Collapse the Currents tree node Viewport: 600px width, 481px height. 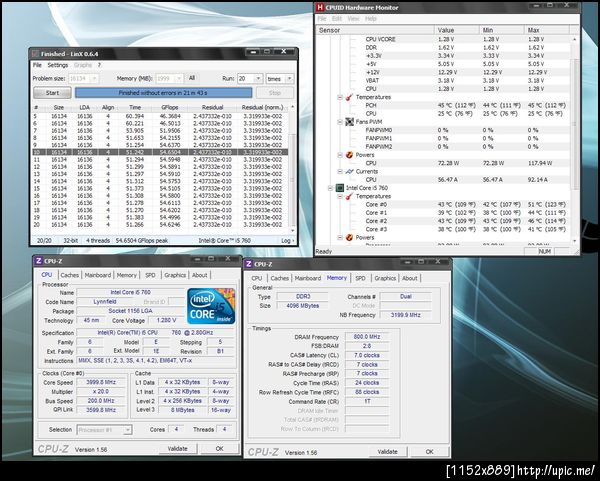[x=340, y=171]
